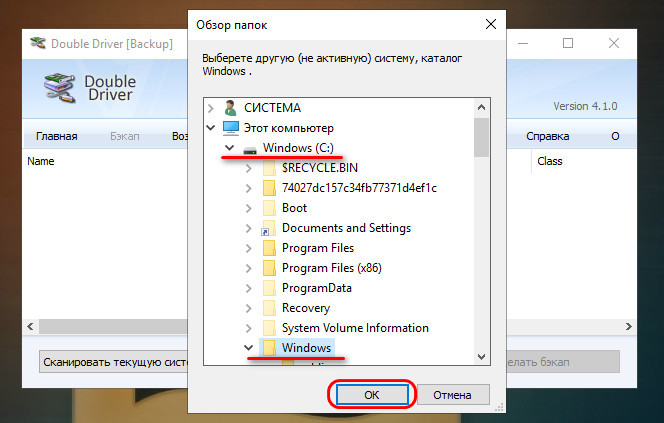Screen dimensions: 664x423
Task: Select System Volume Information folder name
Action: 355,328
